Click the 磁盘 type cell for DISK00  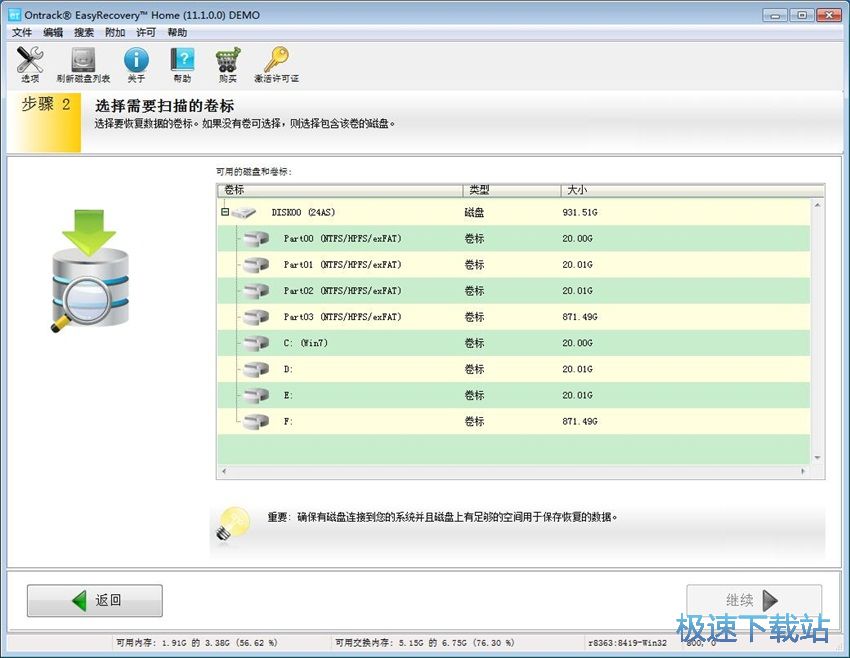point(474,212)
